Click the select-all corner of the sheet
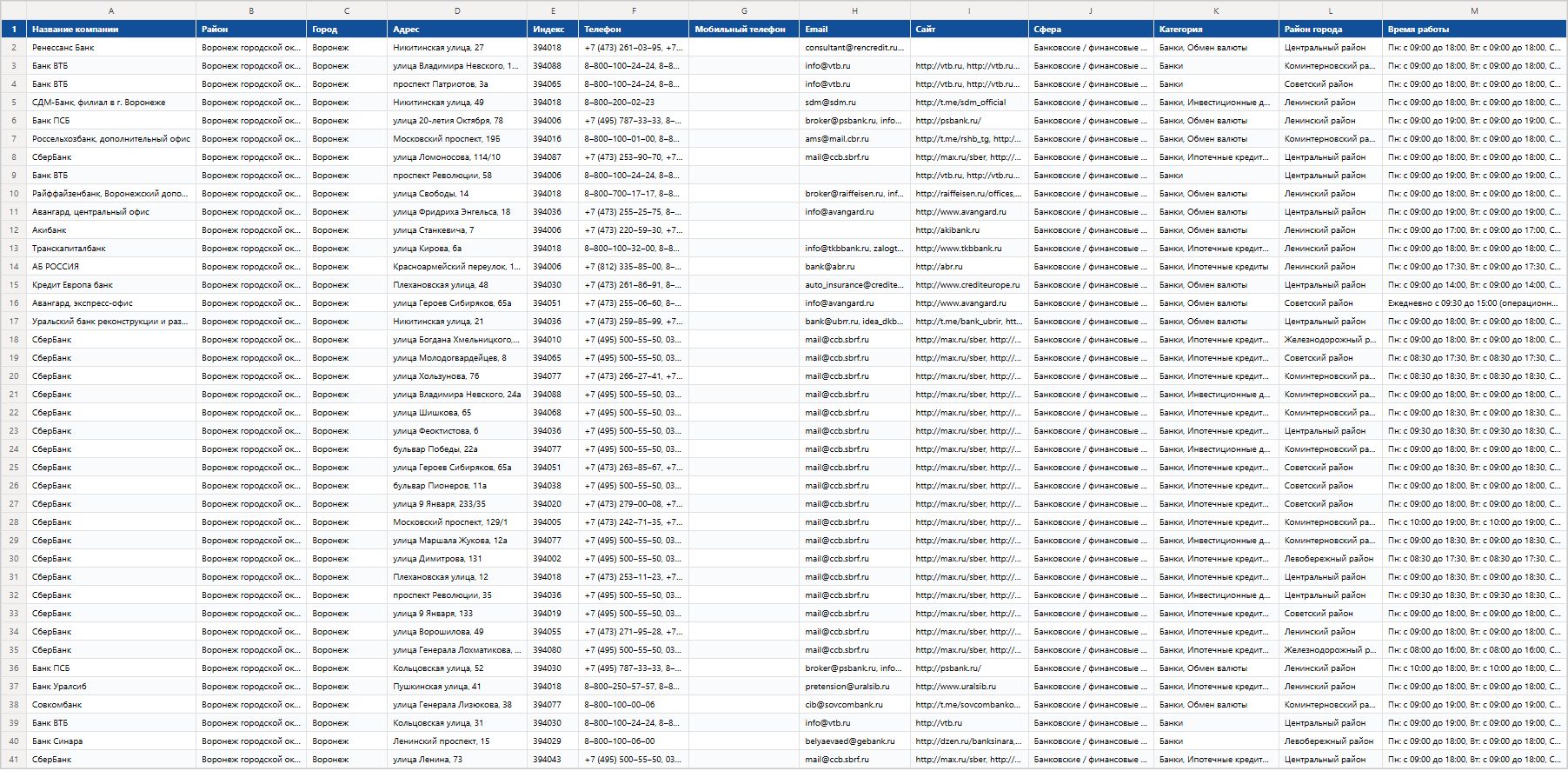Screen dimensions: 1568x784 point(14,10)
